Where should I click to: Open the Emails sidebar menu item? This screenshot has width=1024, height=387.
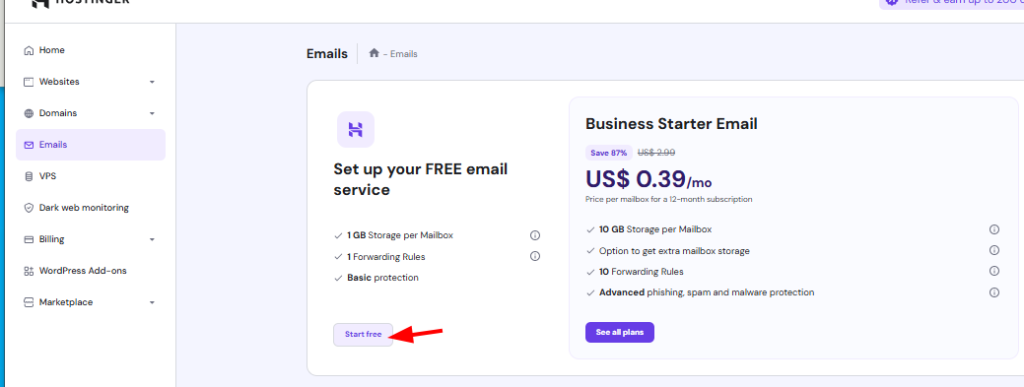click(x=91, y=145)
